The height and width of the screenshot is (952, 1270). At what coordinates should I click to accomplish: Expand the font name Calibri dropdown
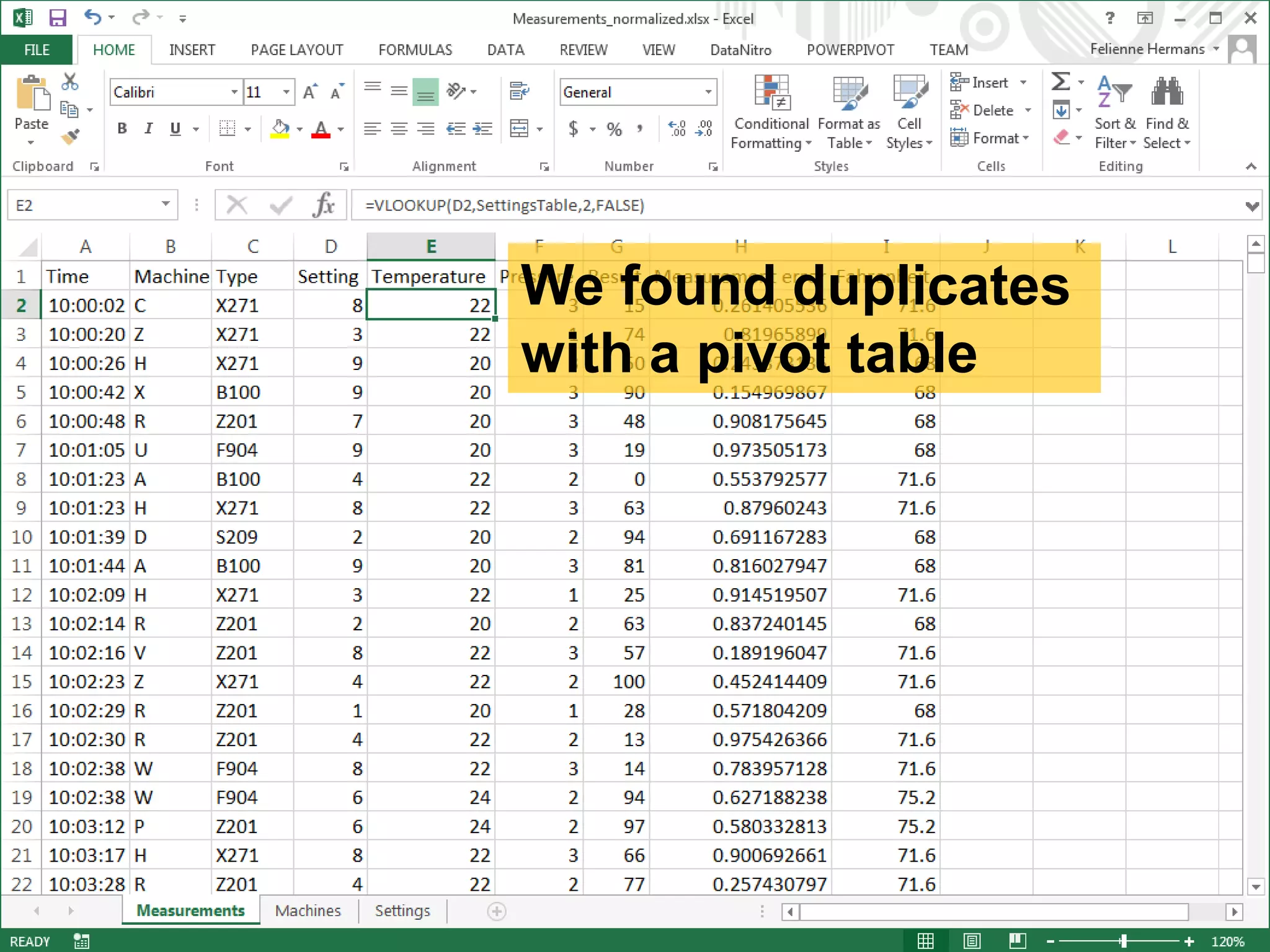(x=234, y=92)
